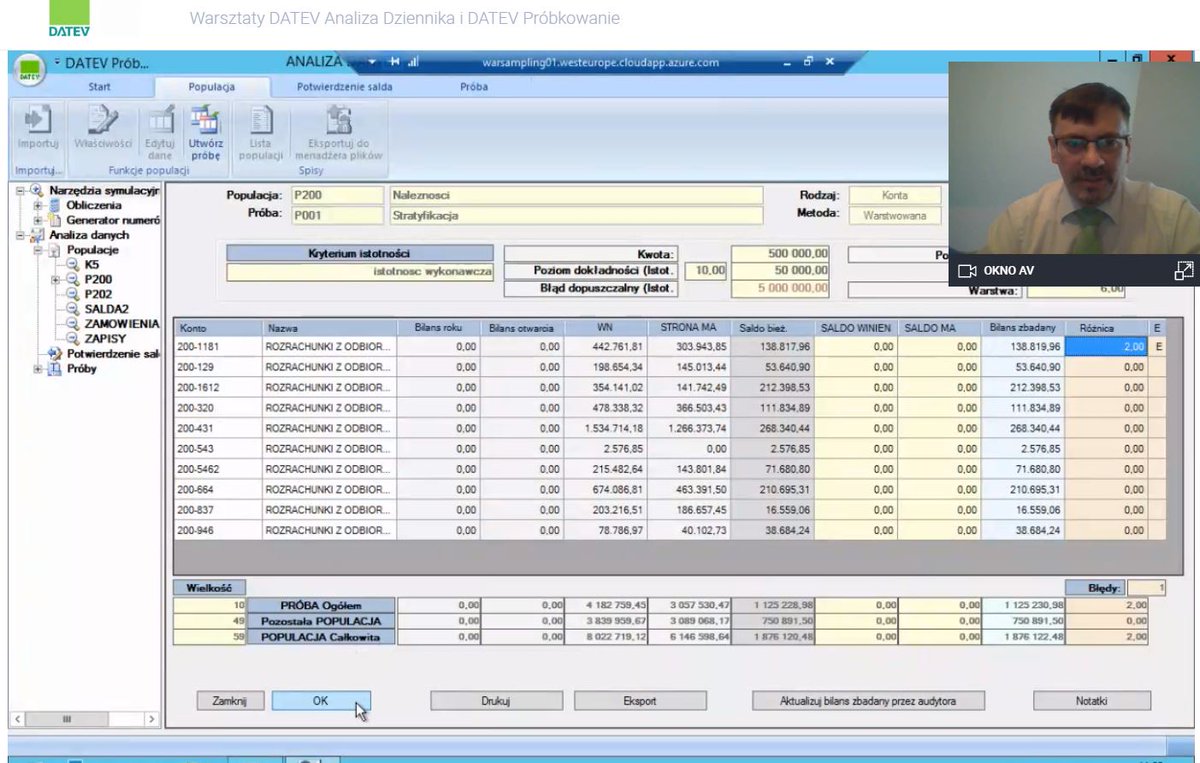Click the Obliczenia node icon
This screenshot has height=763, width=1200.
[x=55, y=206]
